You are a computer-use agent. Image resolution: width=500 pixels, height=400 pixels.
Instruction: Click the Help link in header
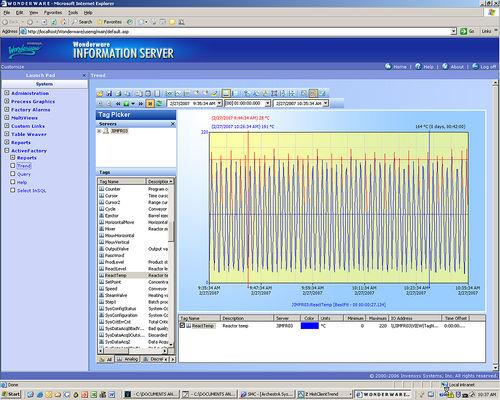(x=428, y=67)
